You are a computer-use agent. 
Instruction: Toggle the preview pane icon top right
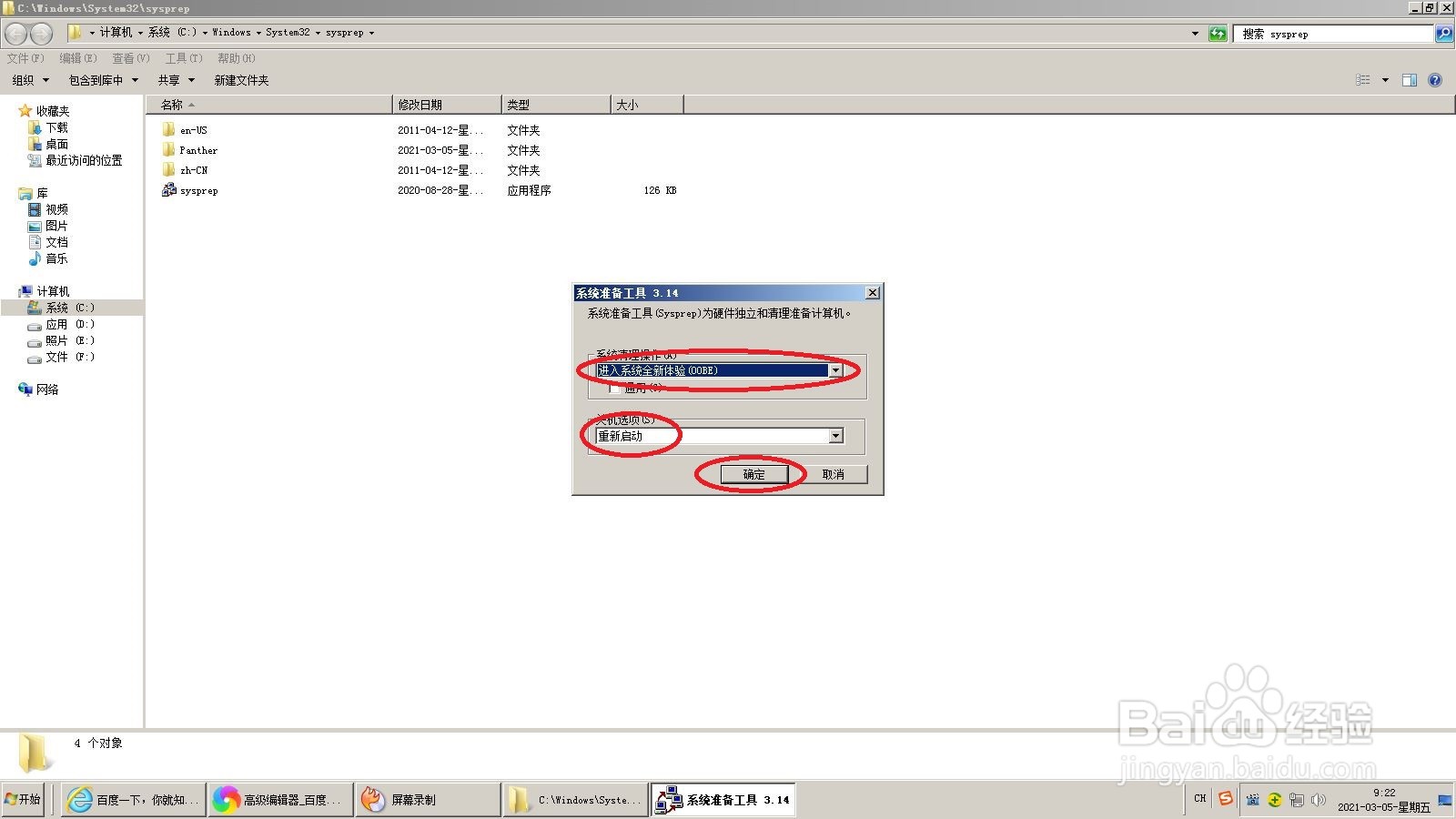pos(1409,79)
